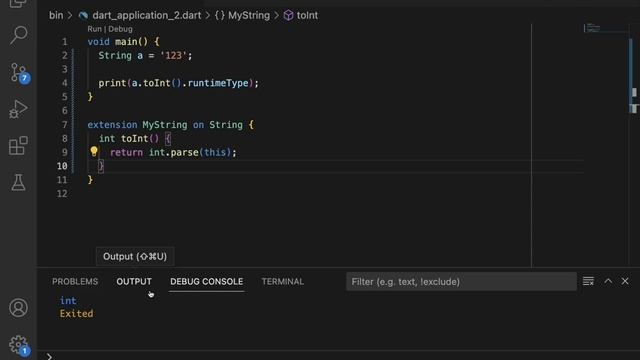The image size is (640, 360).
Task: Open the Testing flask view
Action: 19,182
